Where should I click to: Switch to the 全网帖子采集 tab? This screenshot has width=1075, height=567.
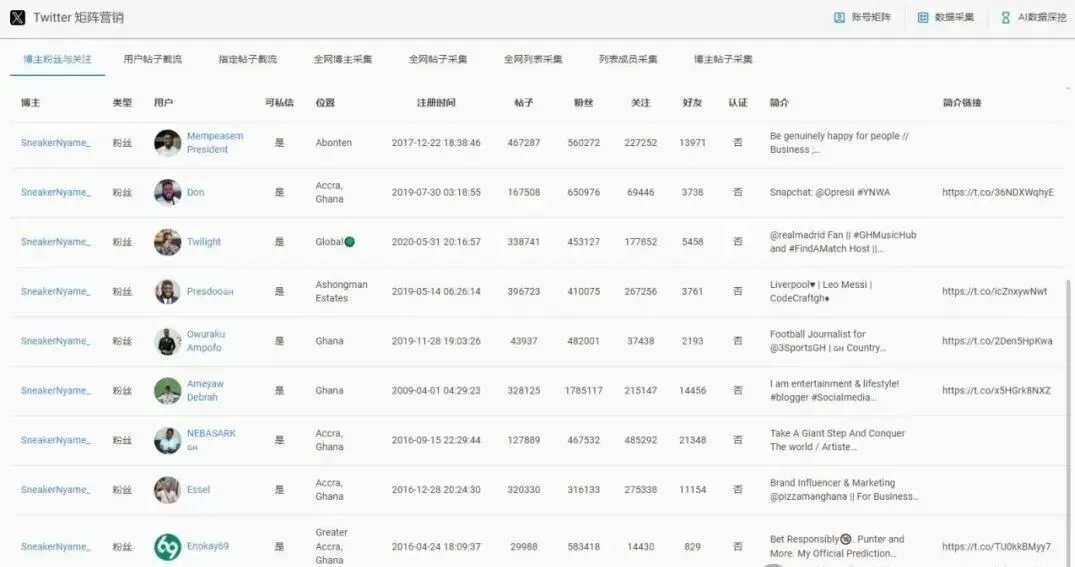click(438, 59)
